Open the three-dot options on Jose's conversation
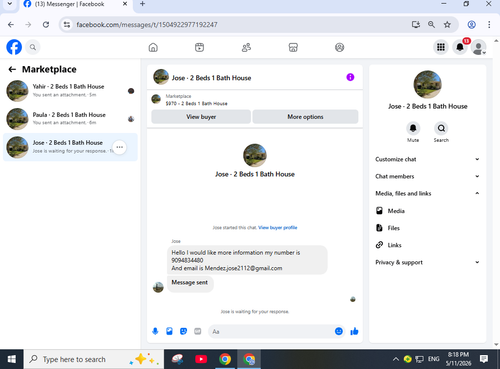 pyautogui.click(x=119, y=147)
